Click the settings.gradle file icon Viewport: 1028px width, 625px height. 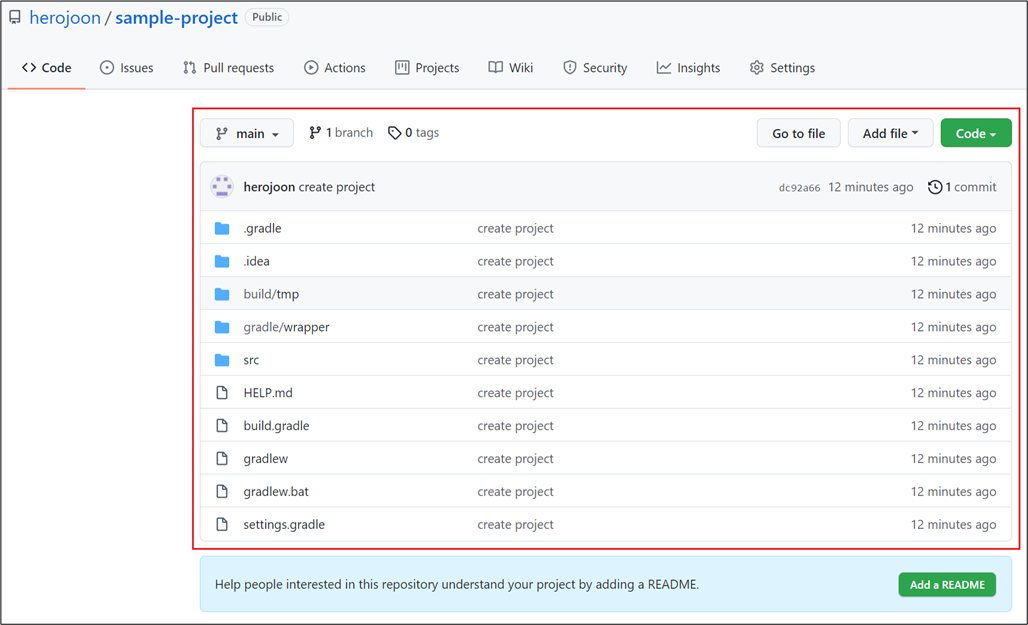click(x=222, y=524)
